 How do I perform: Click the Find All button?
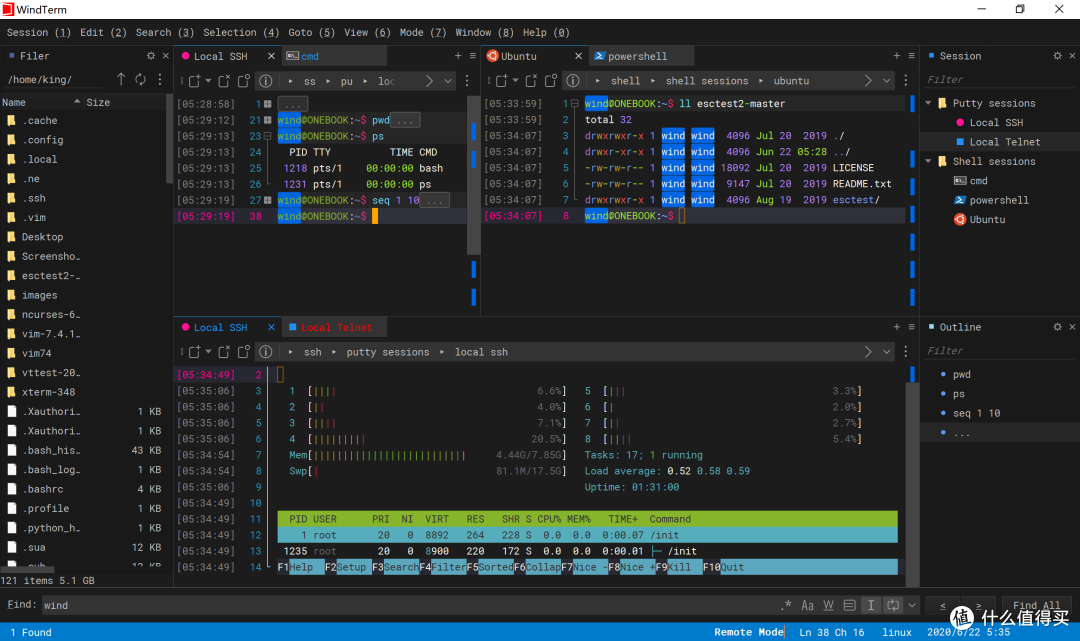[x=1036, y=605]
